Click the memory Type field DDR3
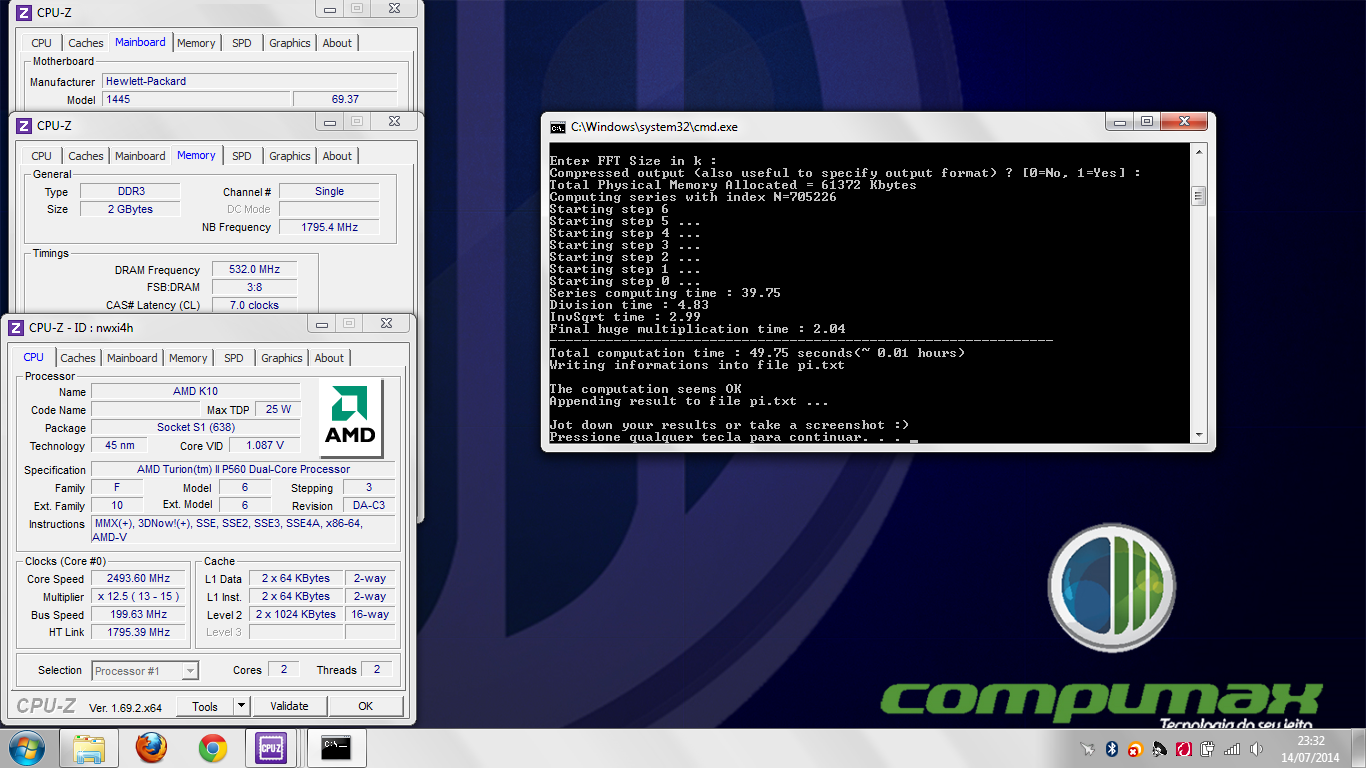The width and height of the screenshot is (1366, 768). 131,192
